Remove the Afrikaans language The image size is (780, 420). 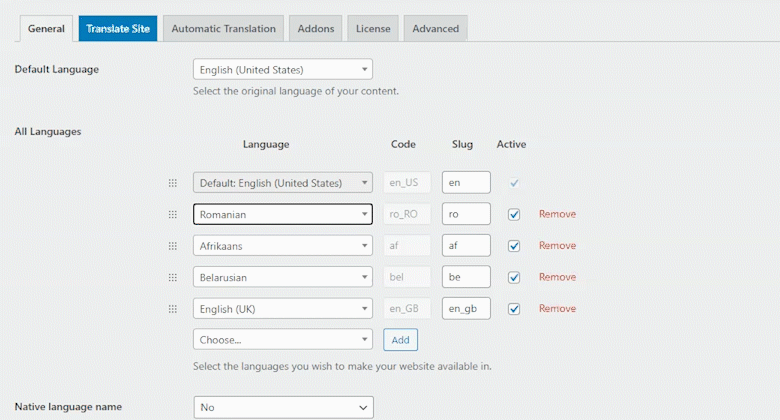pyautogui.click(x=557, y=245)
